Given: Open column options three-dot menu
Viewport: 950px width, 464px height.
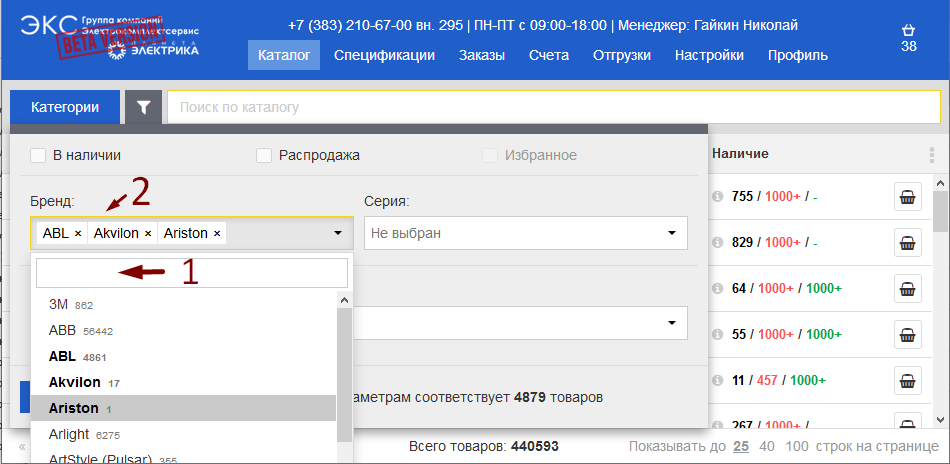Looking at the screenshot, I should 931,155.
